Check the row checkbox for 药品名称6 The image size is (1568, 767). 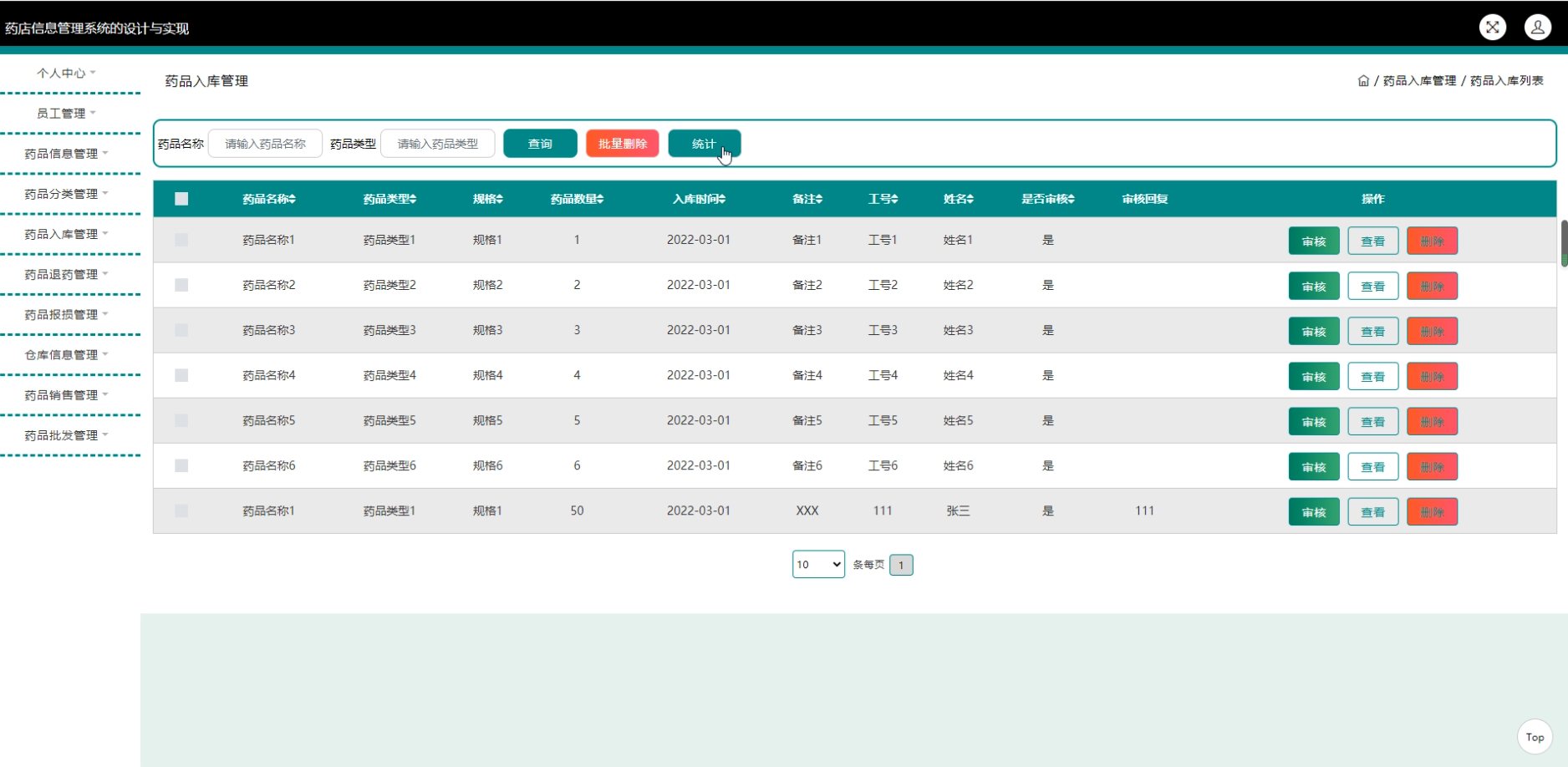pyautogui.click(x=181, y=465)
